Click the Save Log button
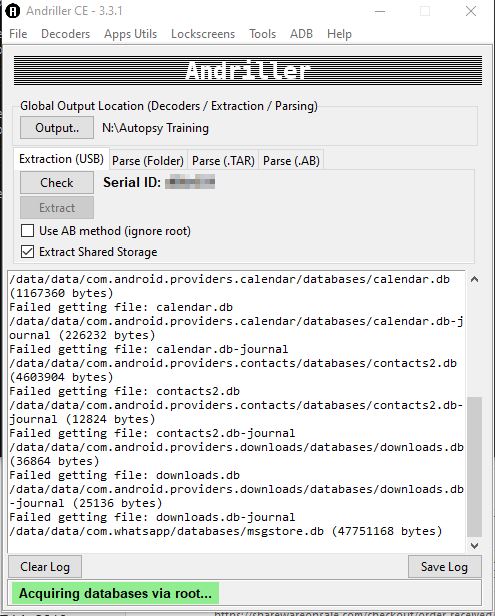Viewport: 495px width, 616px height. click(x=444, y=566)
